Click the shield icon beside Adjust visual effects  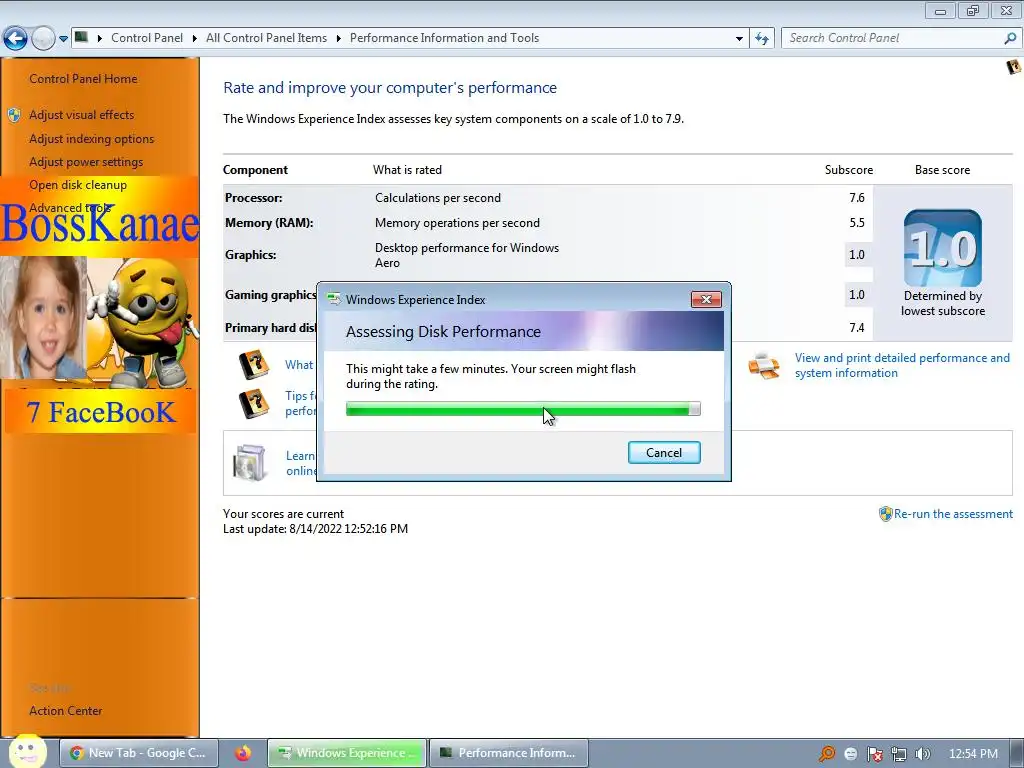(x=14, y=116)
